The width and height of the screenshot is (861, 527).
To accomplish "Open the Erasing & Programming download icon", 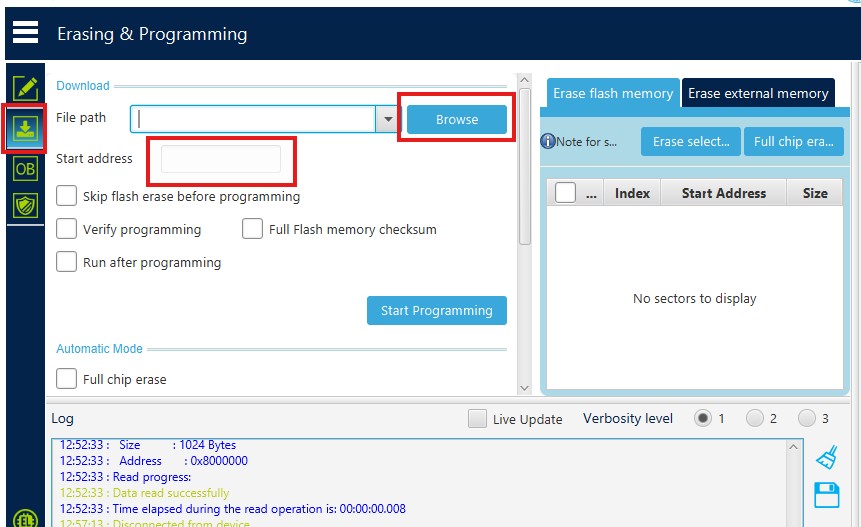I will coord(25,128).
